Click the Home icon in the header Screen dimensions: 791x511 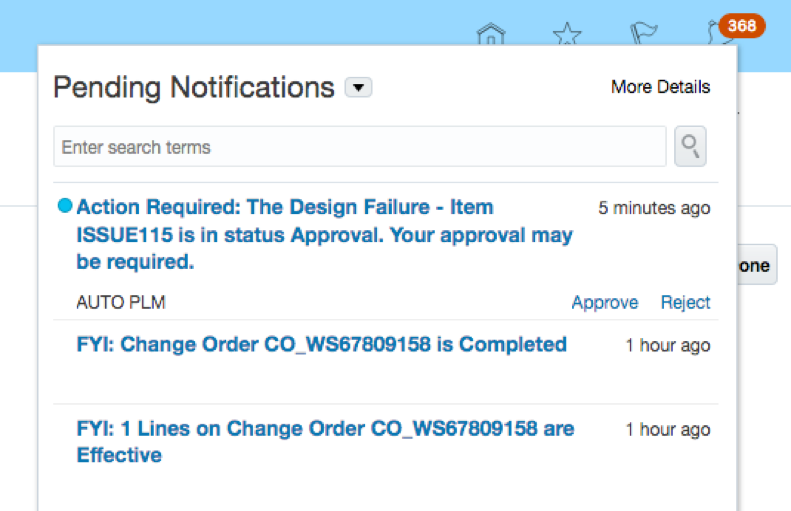(490, 35)
